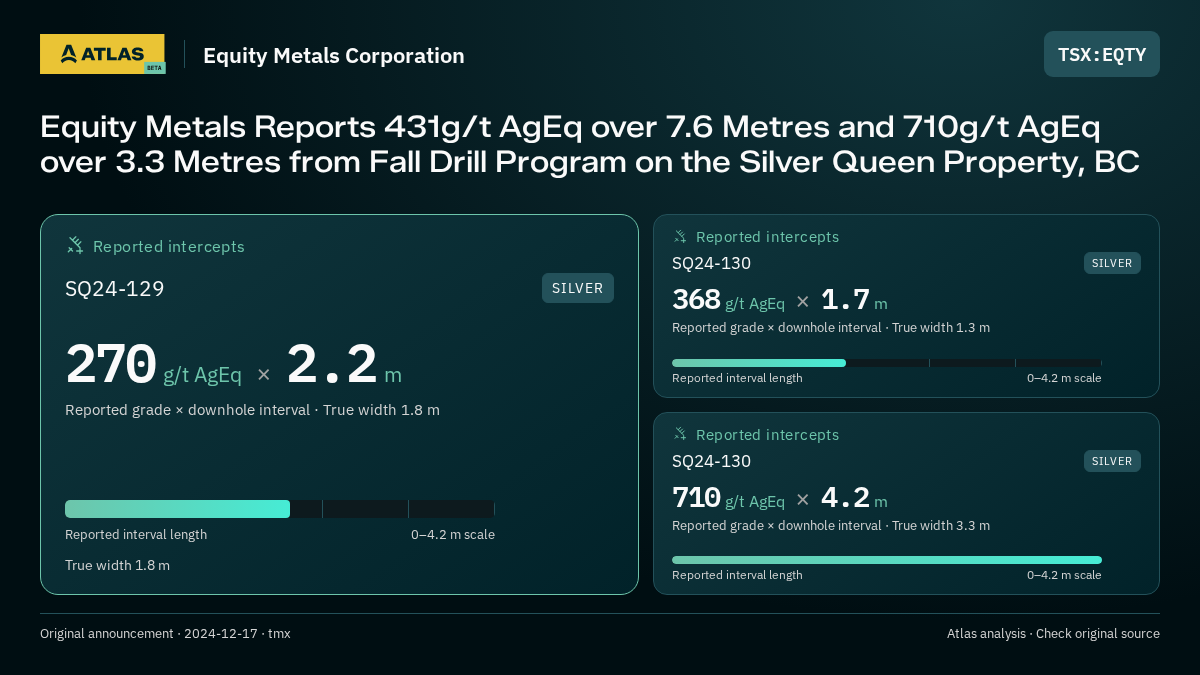
Task: Click the Atlas beta logo
Action: click(102, 54)
